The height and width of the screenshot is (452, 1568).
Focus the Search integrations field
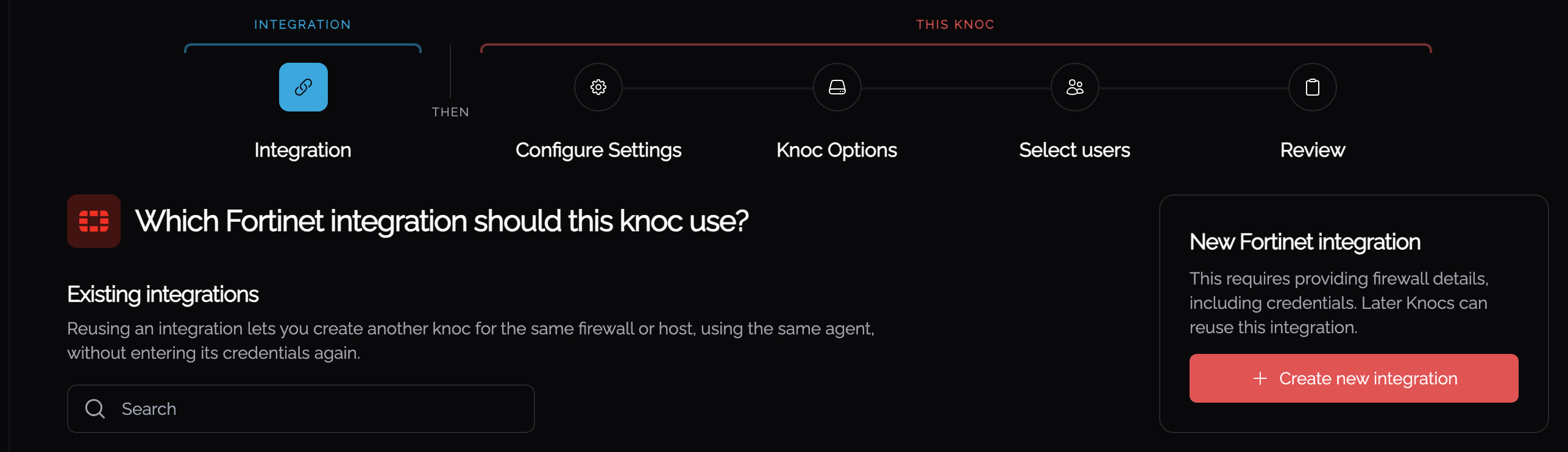click(x=300, y=409)
